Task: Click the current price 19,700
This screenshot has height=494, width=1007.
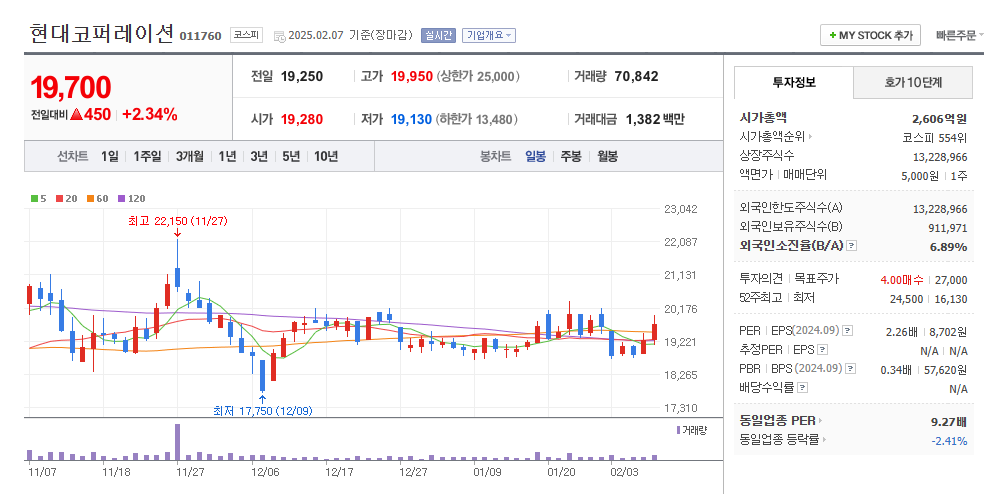Action: click(x=71, y=87)
